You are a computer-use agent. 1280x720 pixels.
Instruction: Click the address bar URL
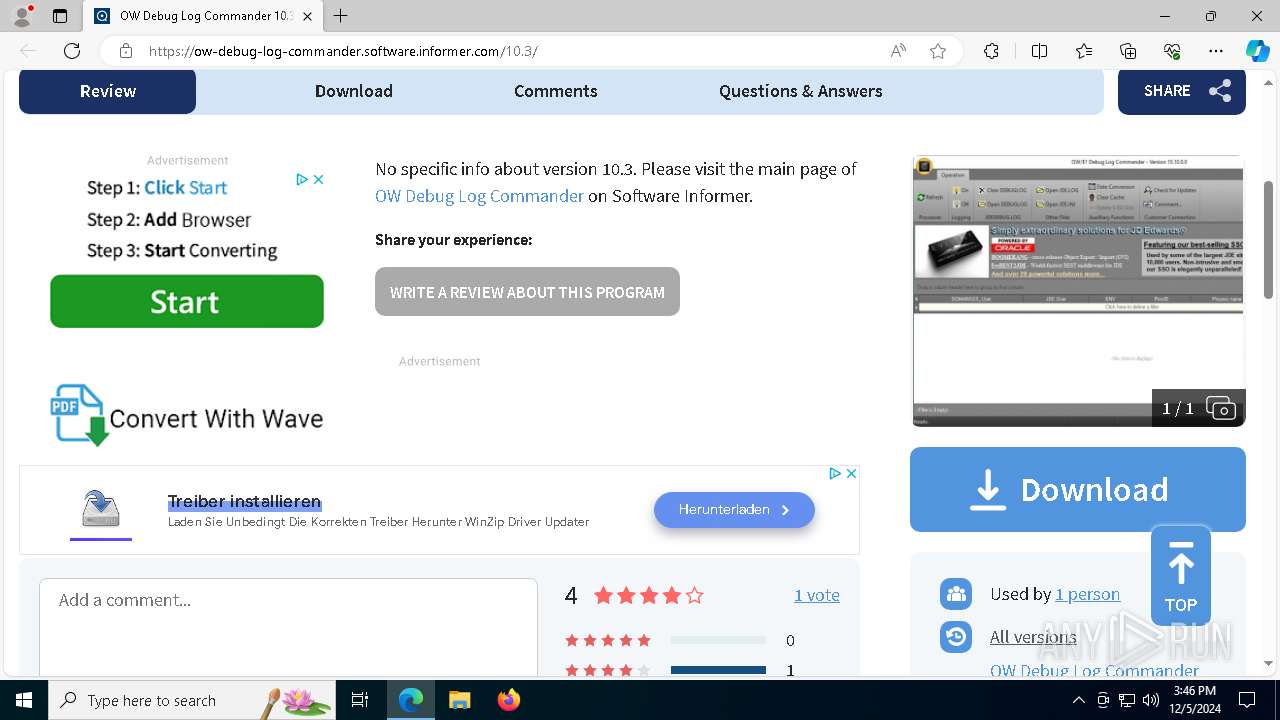point(343,51)
